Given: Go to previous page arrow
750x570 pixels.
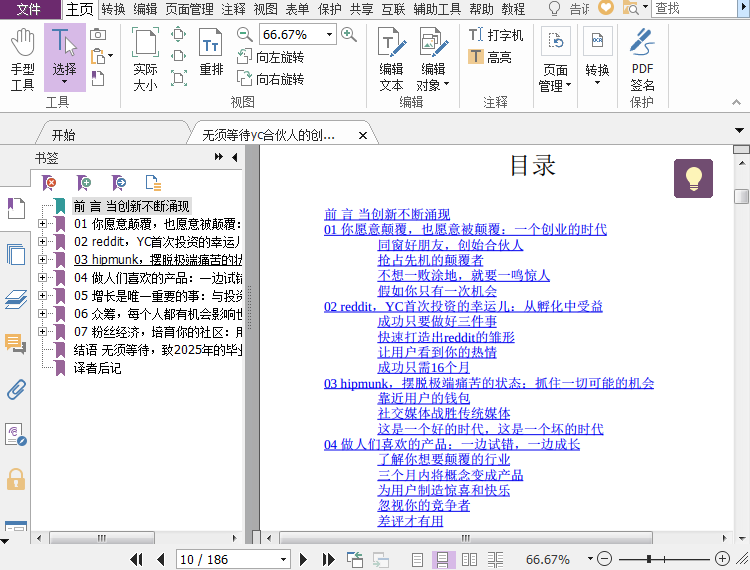Looking at the screenshot, I should pyautogui.click(x=161, y=559).
